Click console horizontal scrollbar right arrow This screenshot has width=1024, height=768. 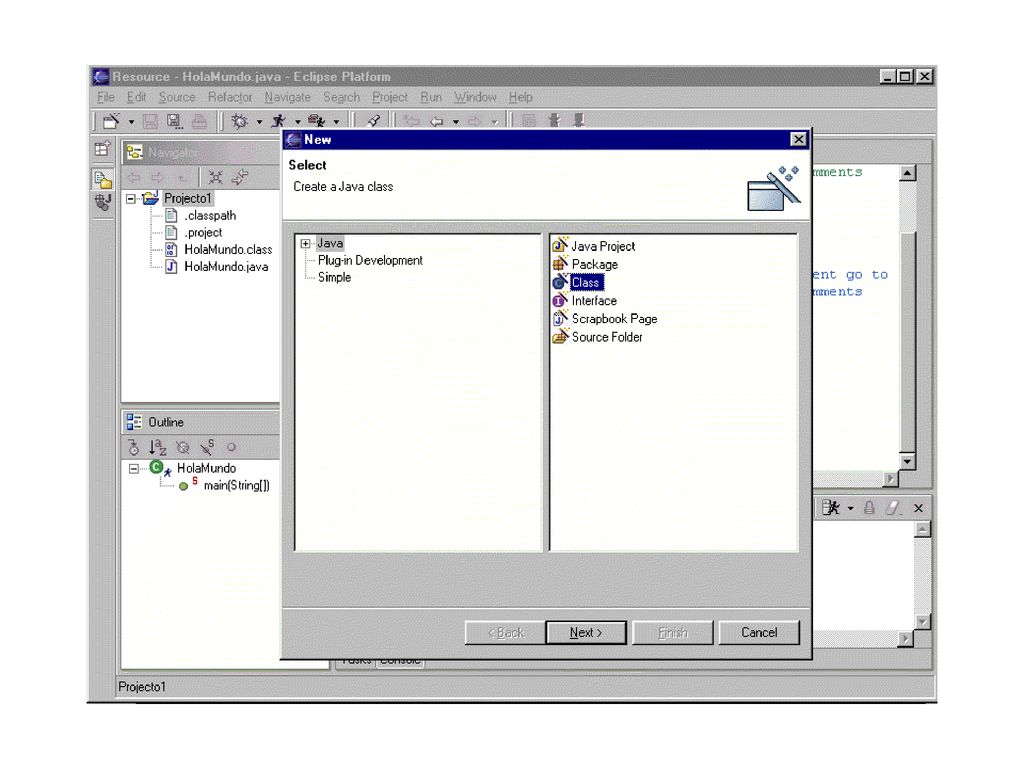(x=905, y=639)
